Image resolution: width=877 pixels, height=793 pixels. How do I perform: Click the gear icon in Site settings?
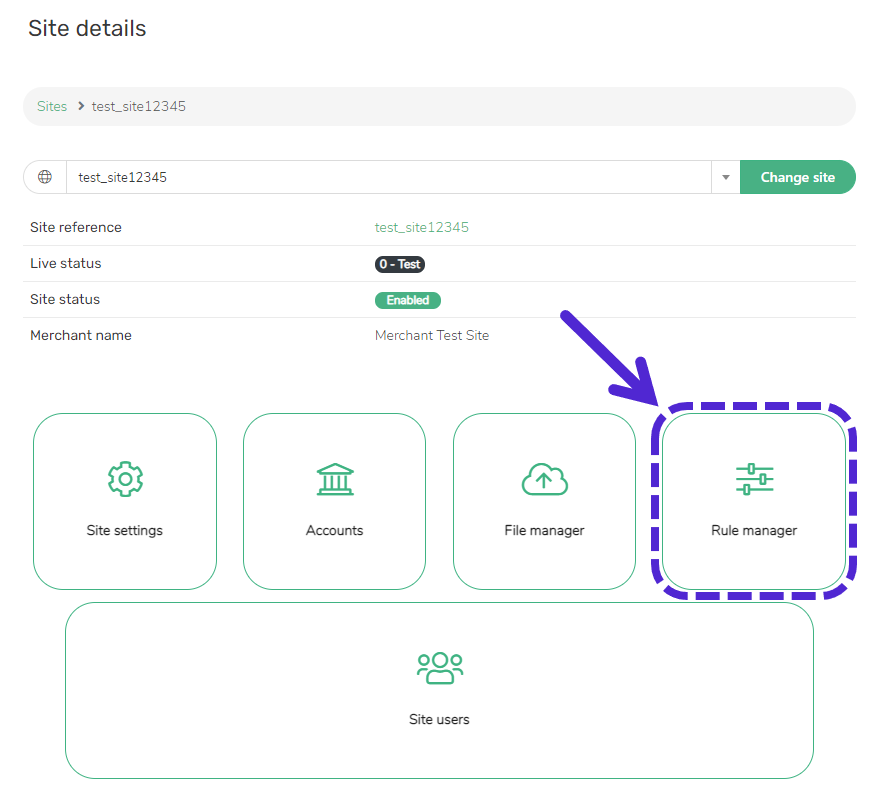(125, 479)
